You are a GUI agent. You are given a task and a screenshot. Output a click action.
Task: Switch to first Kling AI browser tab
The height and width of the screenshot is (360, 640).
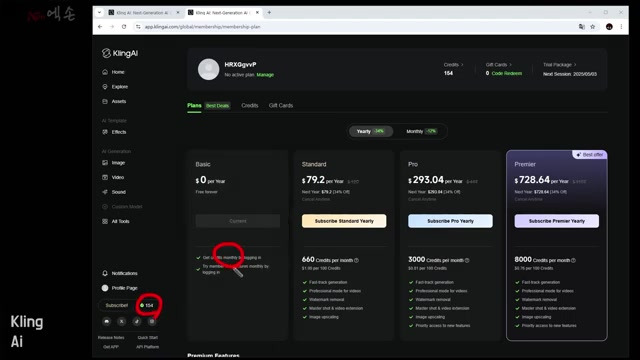142,13
